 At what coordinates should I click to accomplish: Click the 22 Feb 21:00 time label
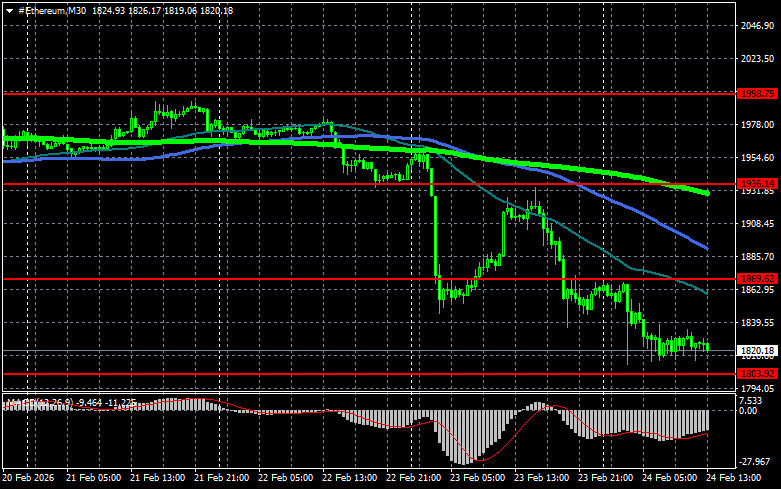413,478
